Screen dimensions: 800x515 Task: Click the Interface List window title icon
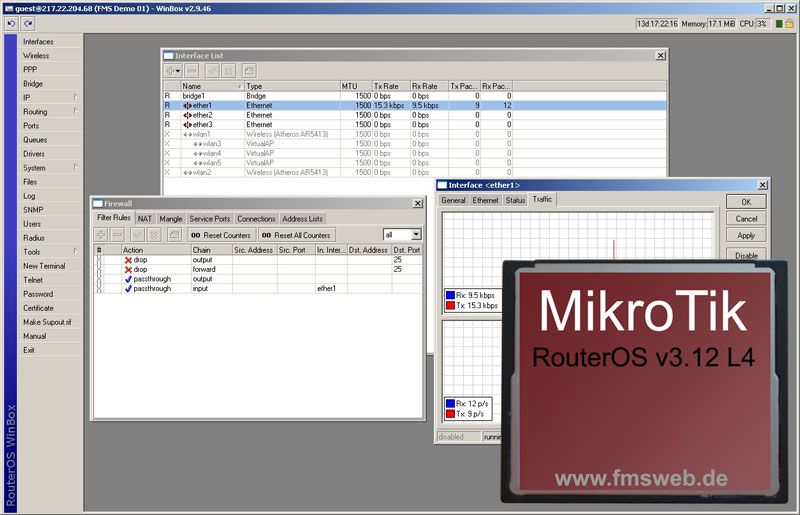point(168,56)
